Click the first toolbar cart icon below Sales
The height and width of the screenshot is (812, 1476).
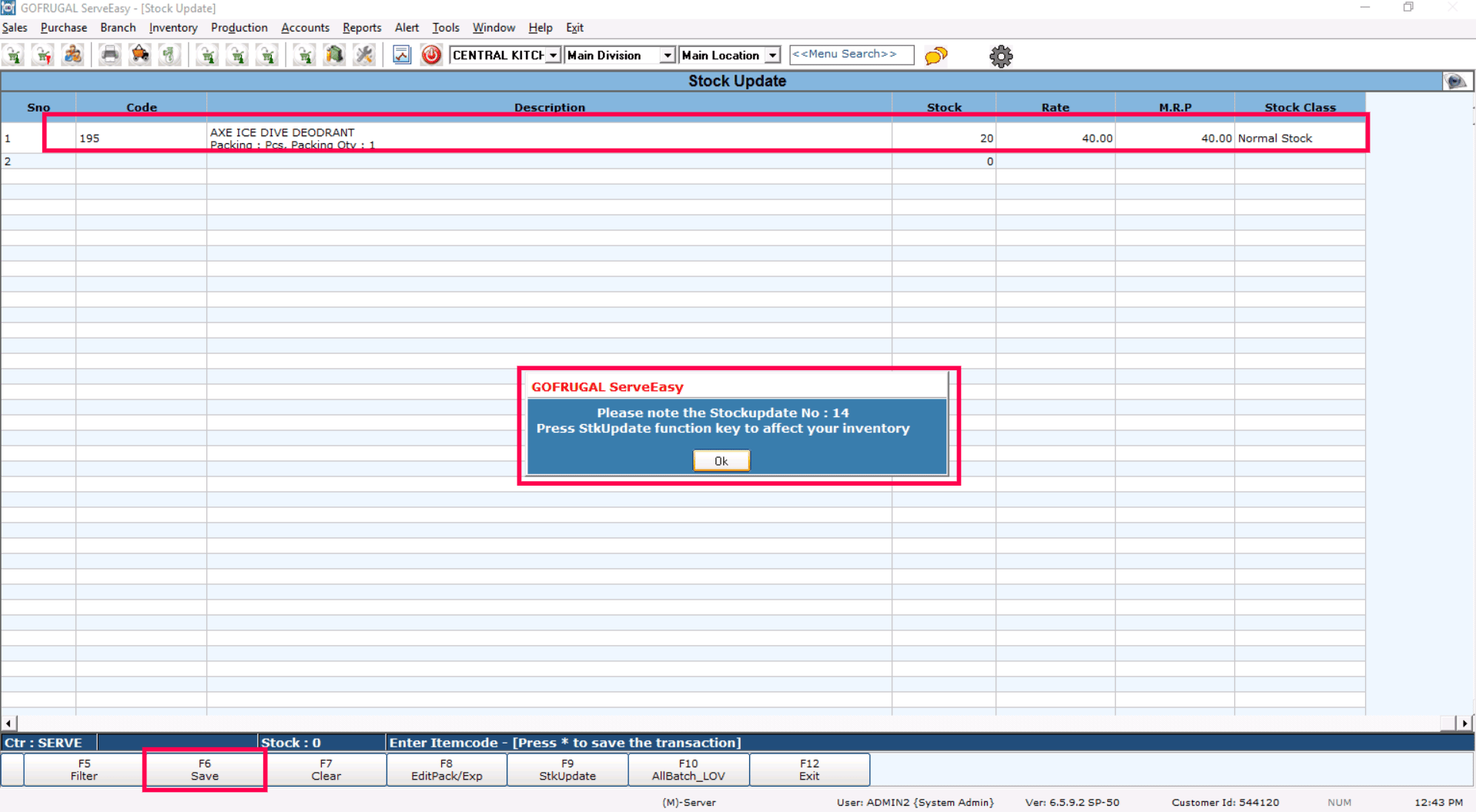[x=14, y=55]
